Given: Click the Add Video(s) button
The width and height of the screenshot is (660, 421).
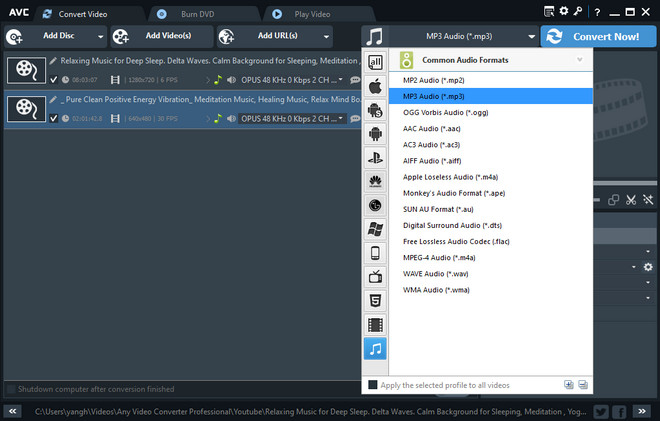Looking at the screenshot, I should pyautogui.click(x=162, y=37).
